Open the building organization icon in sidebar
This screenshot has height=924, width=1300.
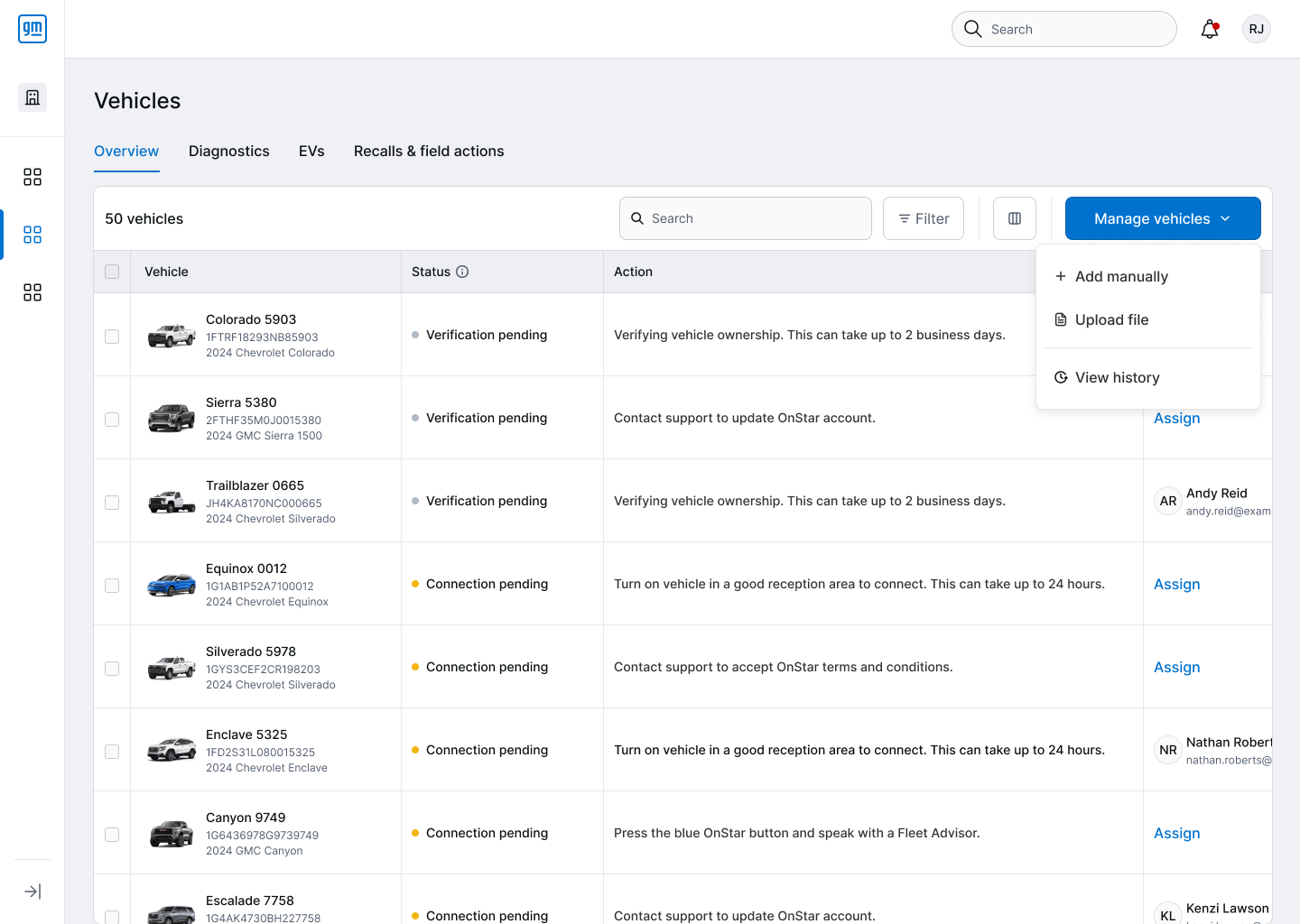point(32,97)
